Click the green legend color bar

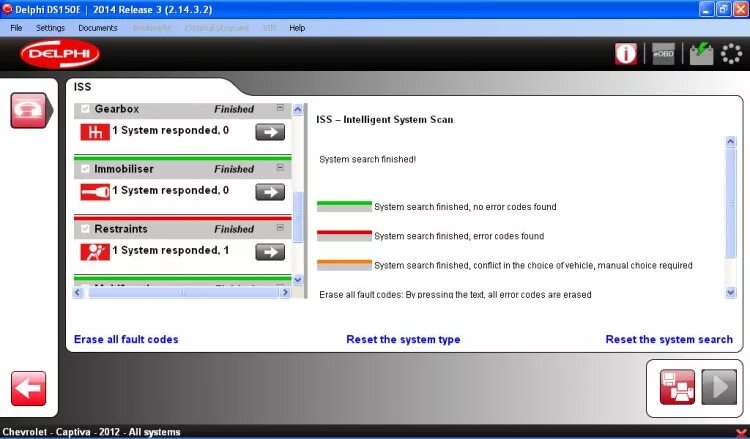point(344,206)
